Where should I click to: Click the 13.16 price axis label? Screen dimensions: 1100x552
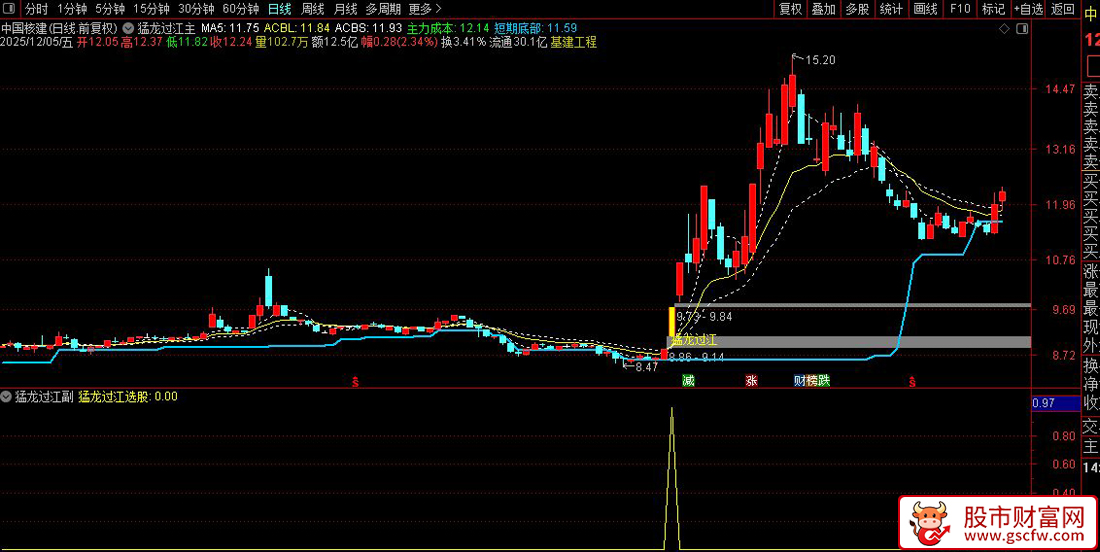(x=1058, y=149)
